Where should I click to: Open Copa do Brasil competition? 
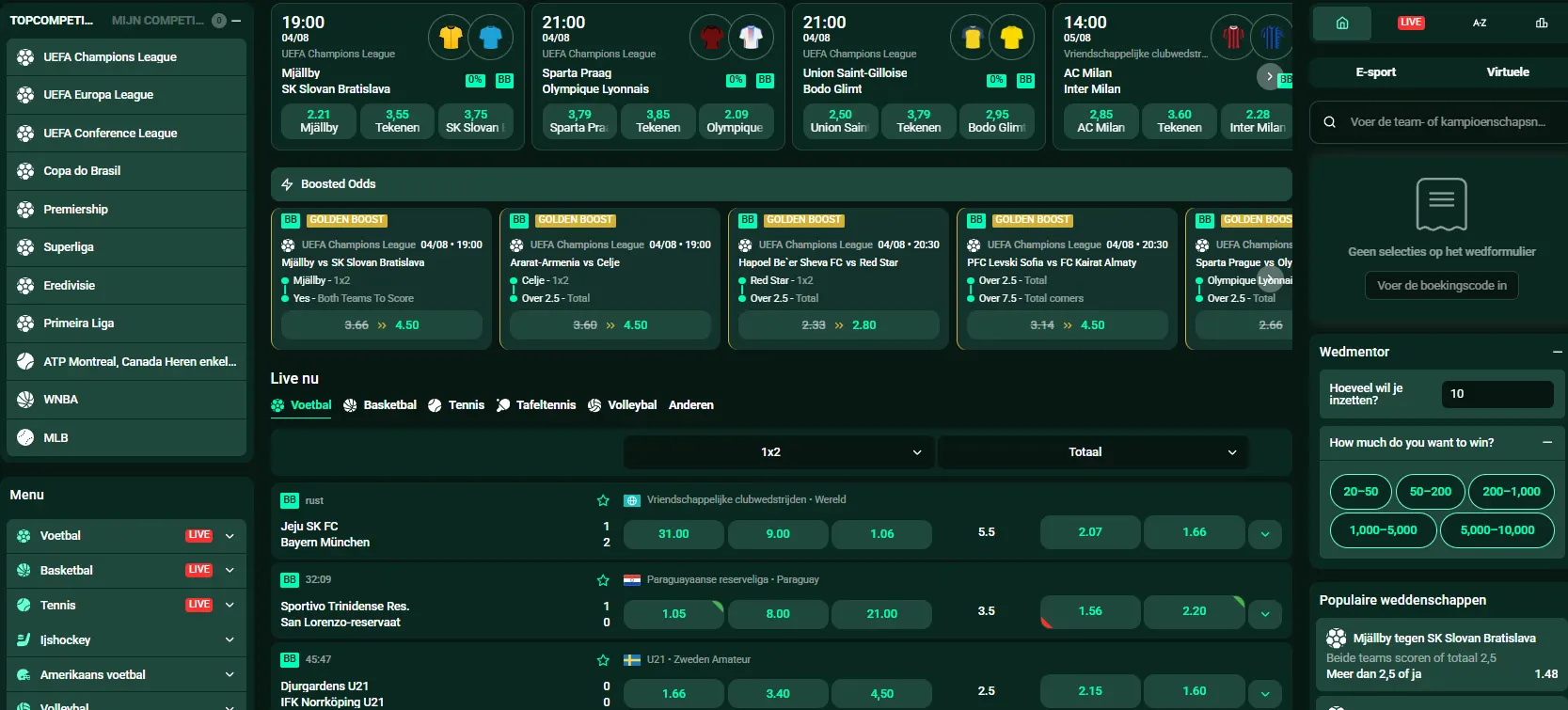126,171
